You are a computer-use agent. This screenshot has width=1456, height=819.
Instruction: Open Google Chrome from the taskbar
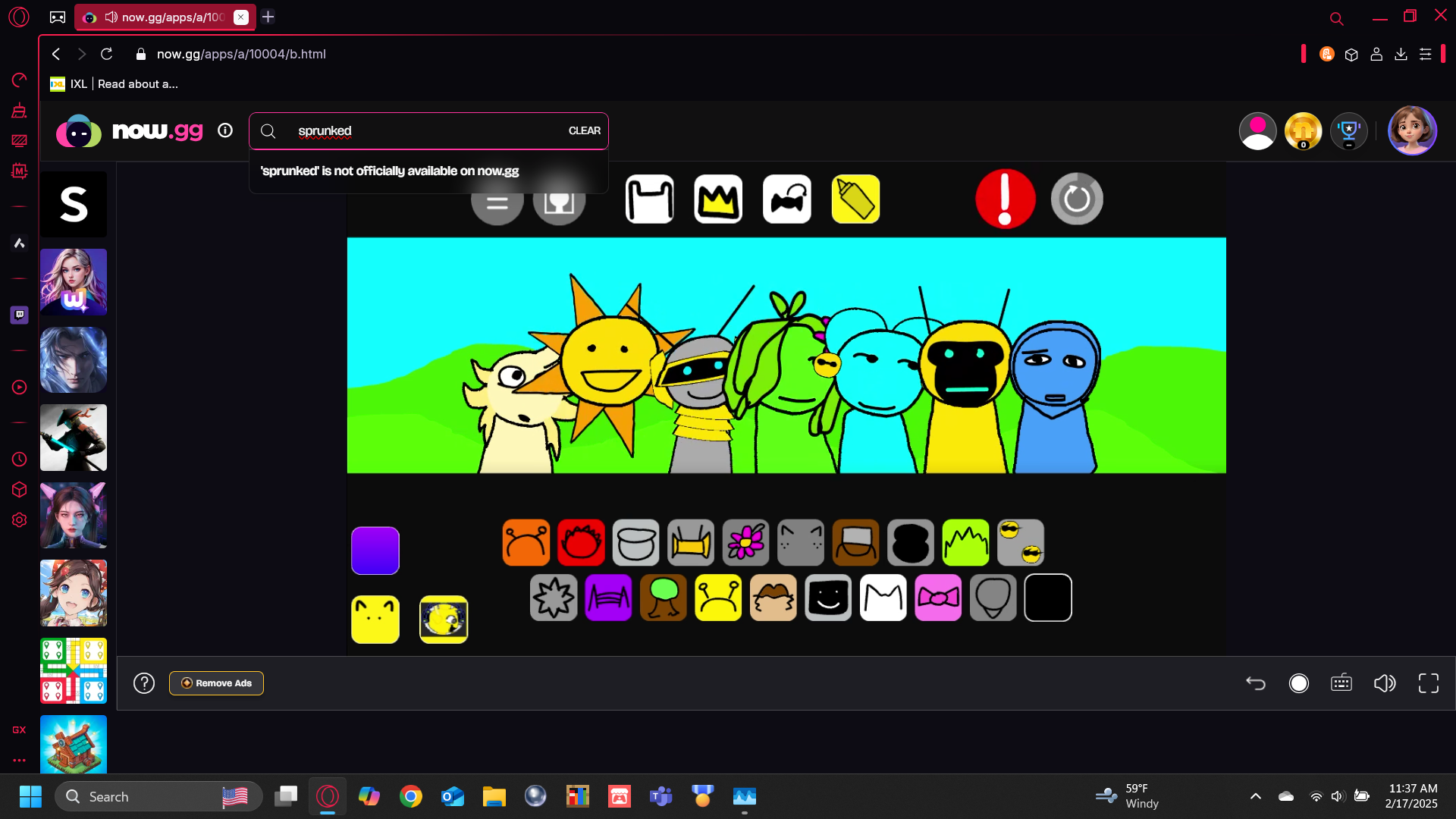(x=411, y=796)
